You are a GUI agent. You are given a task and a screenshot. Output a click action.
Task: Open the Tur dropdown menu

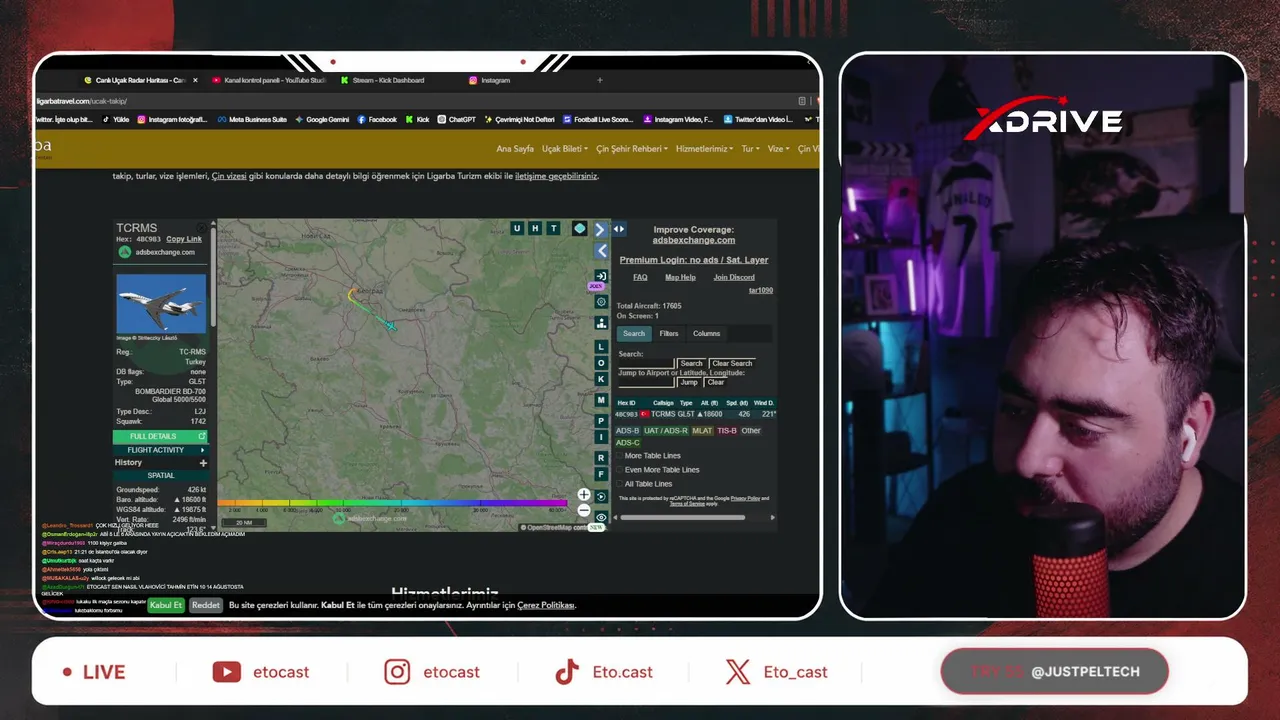click(x=750, y=149)
